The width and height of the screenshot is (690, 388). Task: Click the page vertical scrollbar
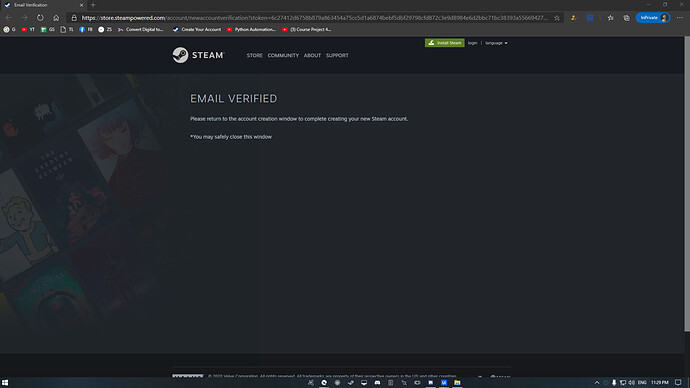tap(687, 184)
